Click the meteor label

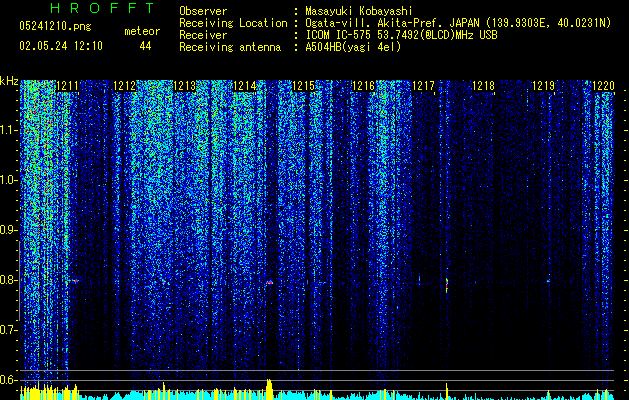142,31
